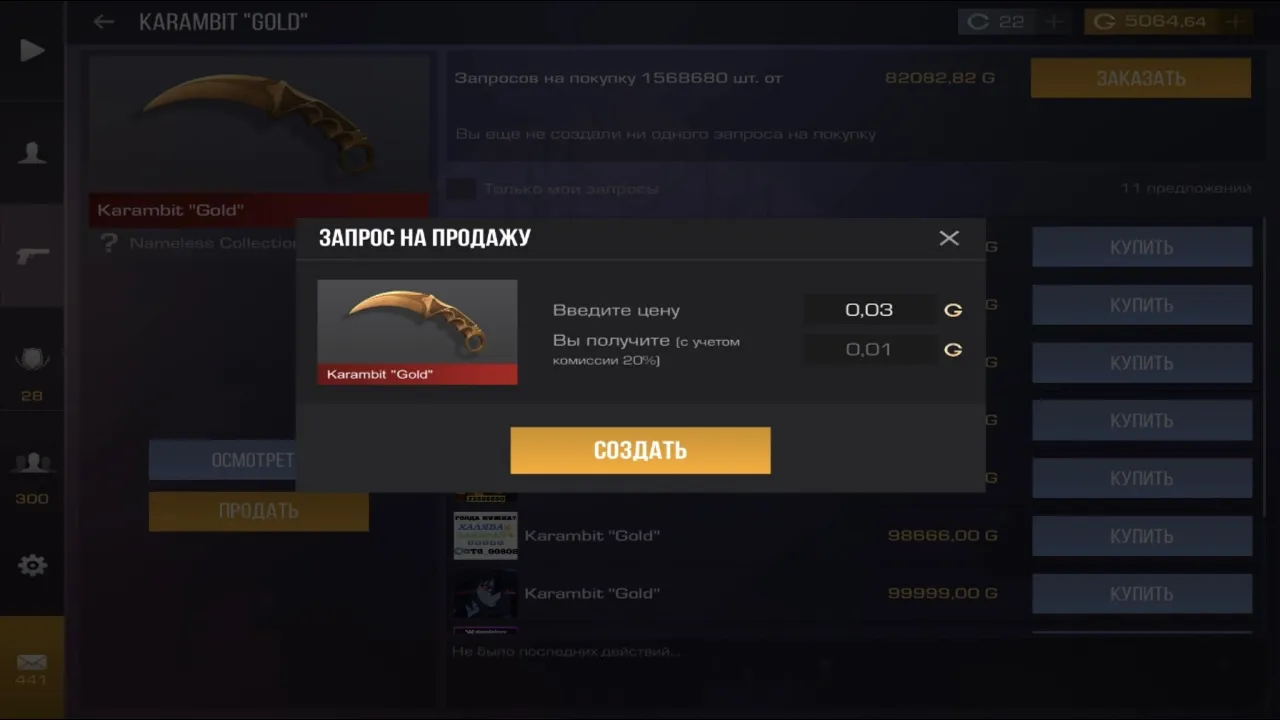Click the ЗАКАЗАТЬ button
Image resolution: width=1280 pixels, height=720 pixels.
point(1141,78)
